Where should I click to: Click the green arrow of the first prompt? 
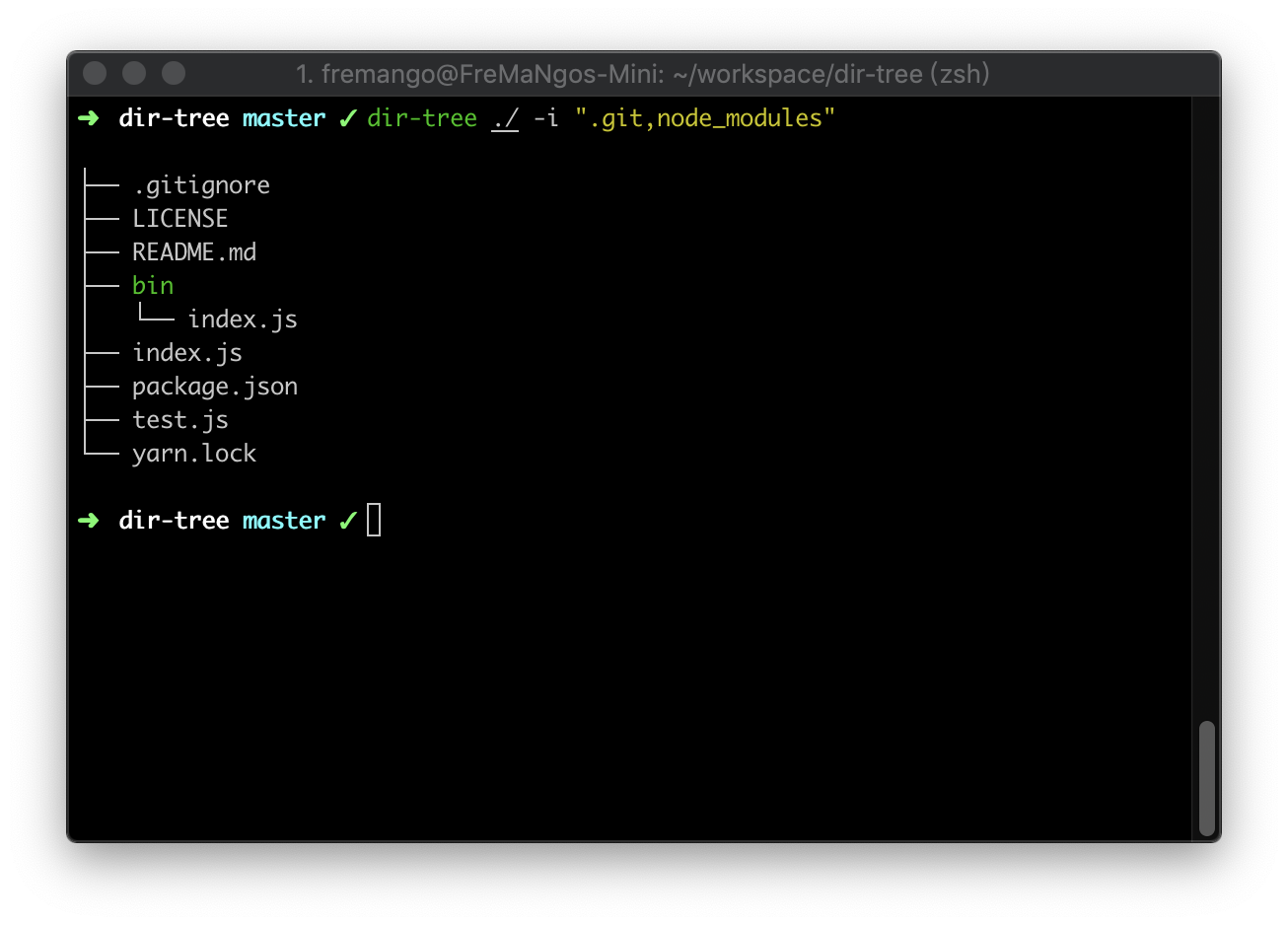pos(89,118)
